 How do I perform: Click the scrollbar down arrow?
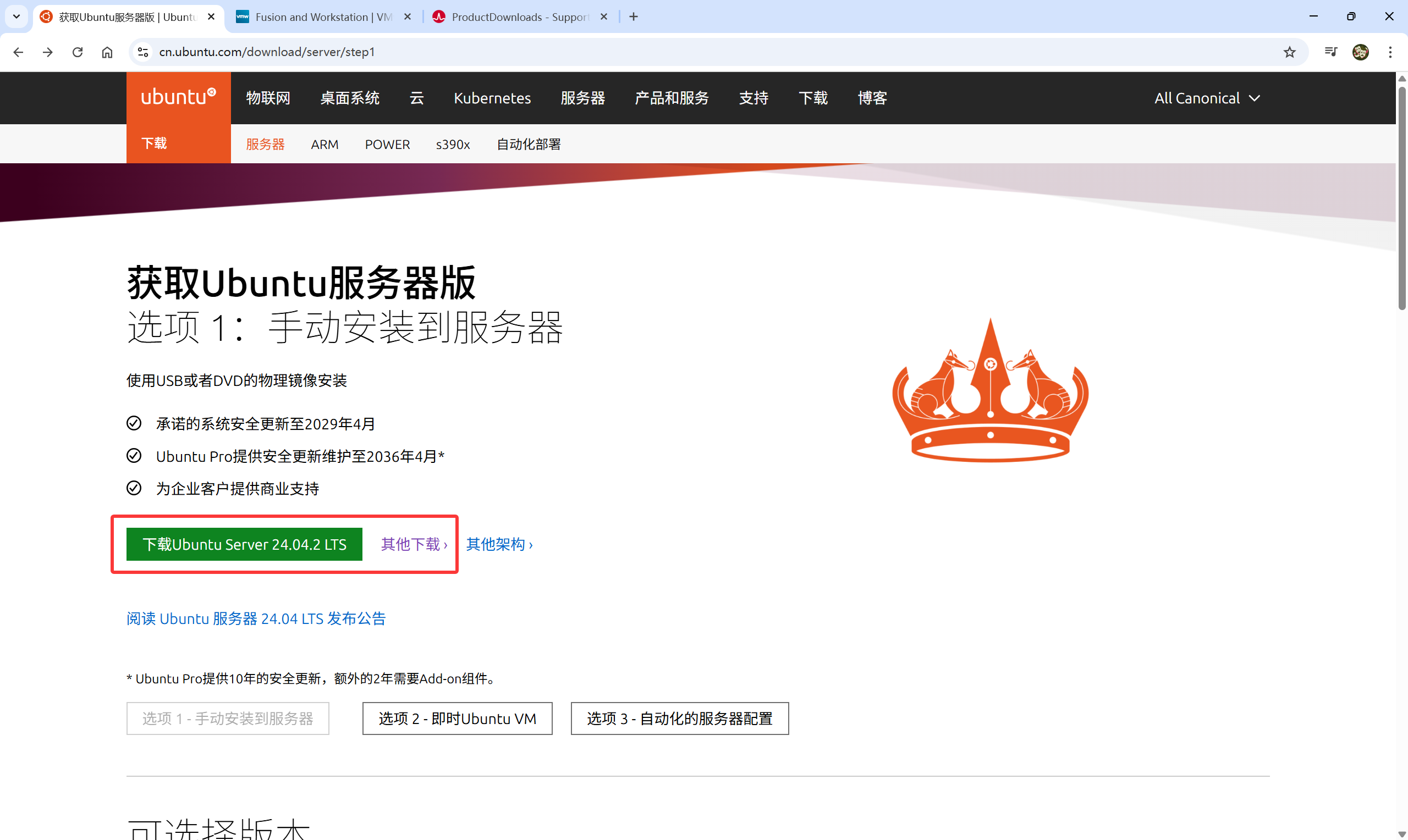[x=1401, y=833]
